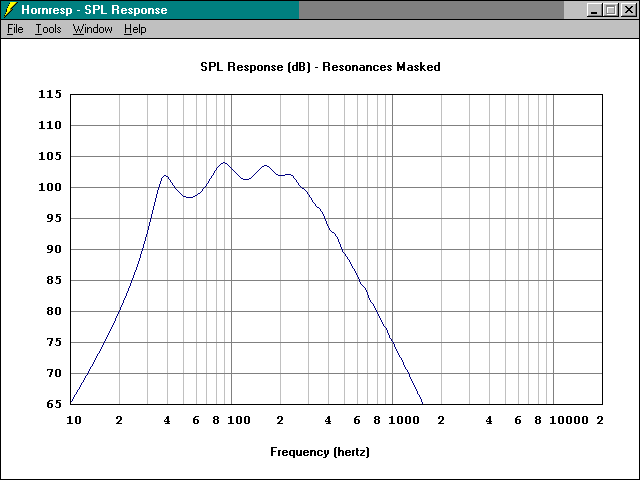640x480 pixels.
Task: Click the 1000 Hz frequency axis label
Action: coord(404,420)
